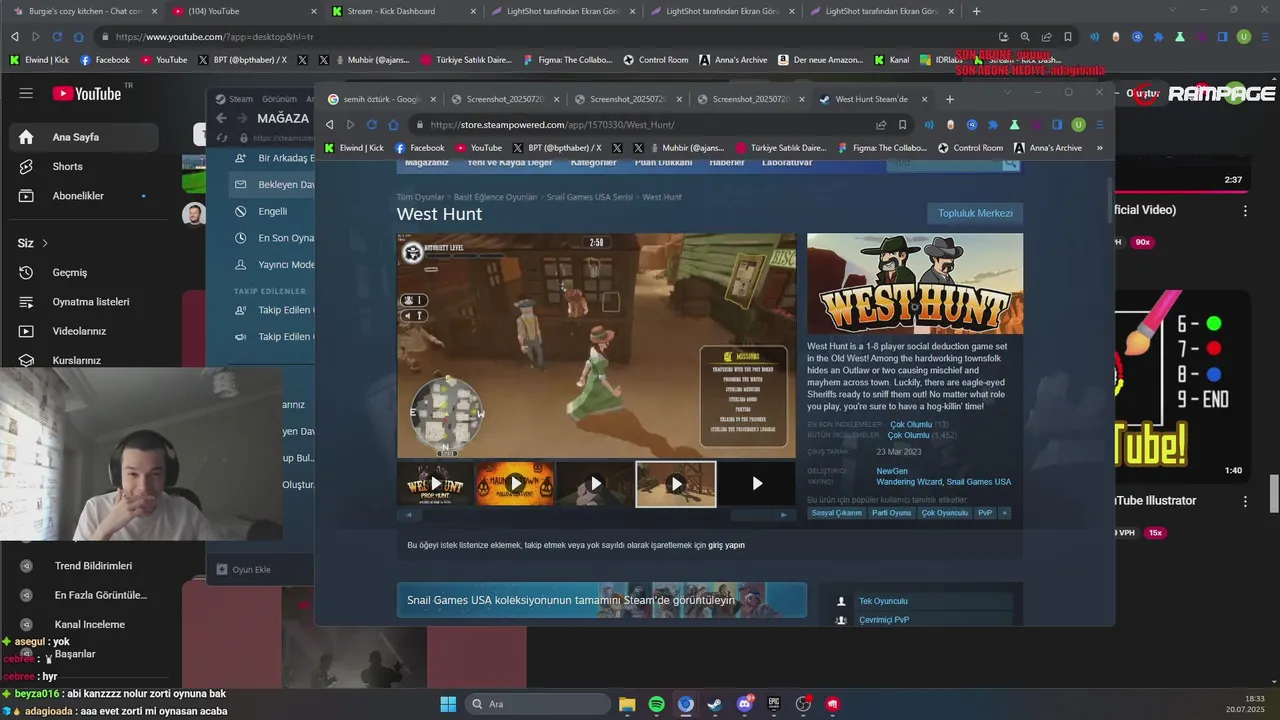Open Discord from the taskbar
The image size is (1280, 720).
coord(744,704)
